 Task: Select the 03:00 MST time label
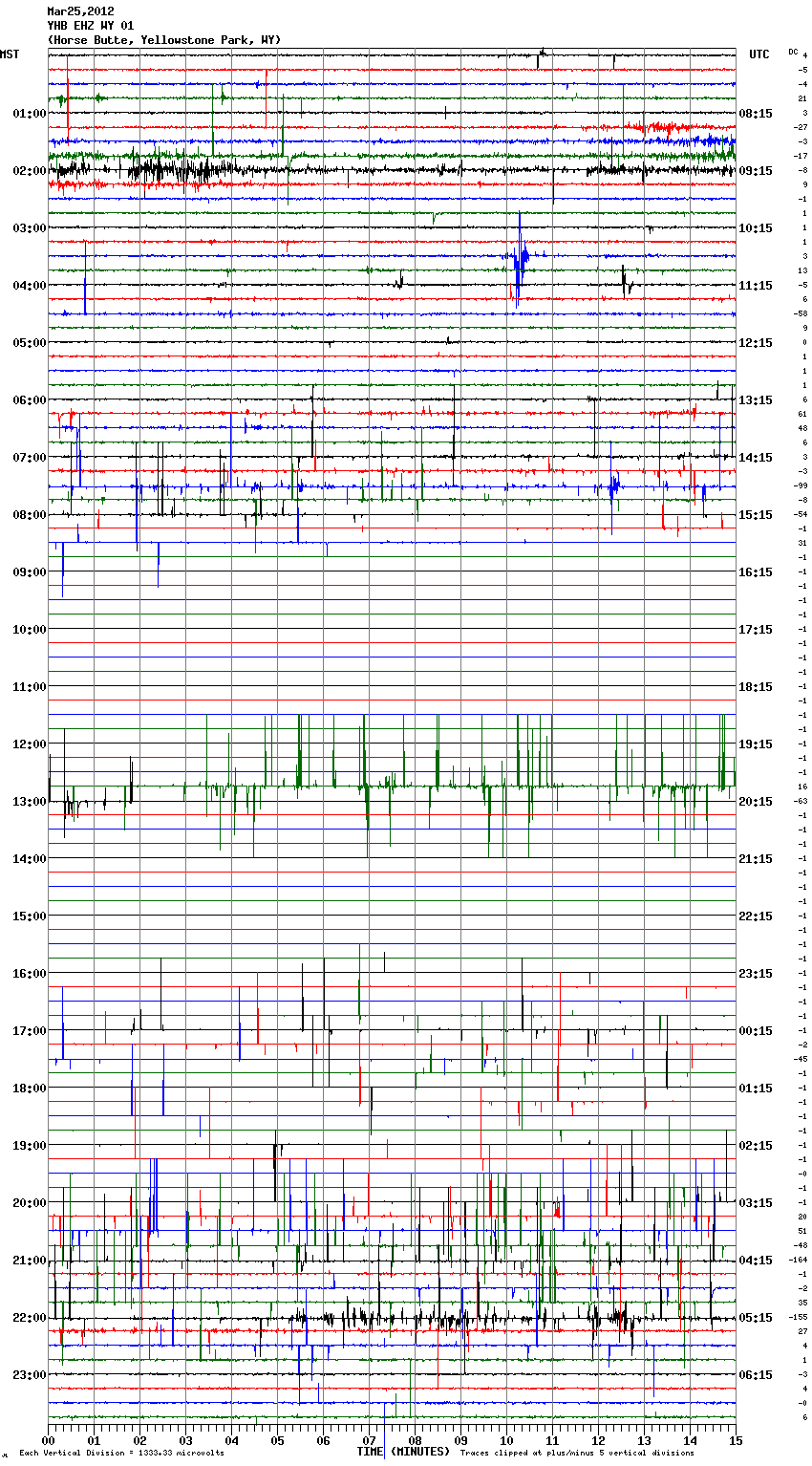coord(29,227)
